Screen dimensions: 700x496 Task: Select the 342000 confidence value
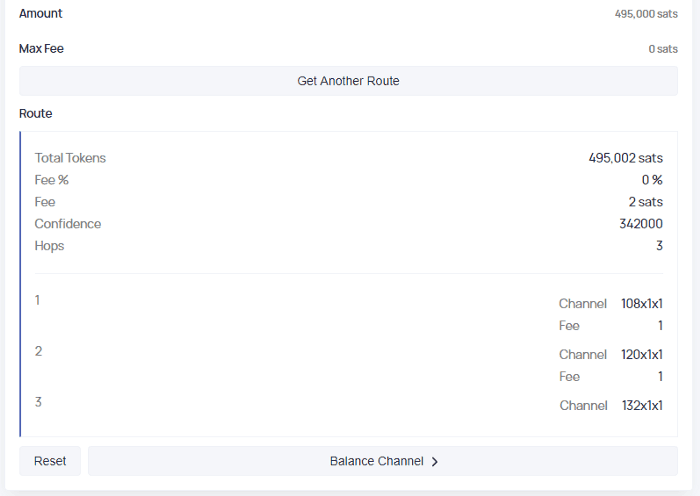641,224
